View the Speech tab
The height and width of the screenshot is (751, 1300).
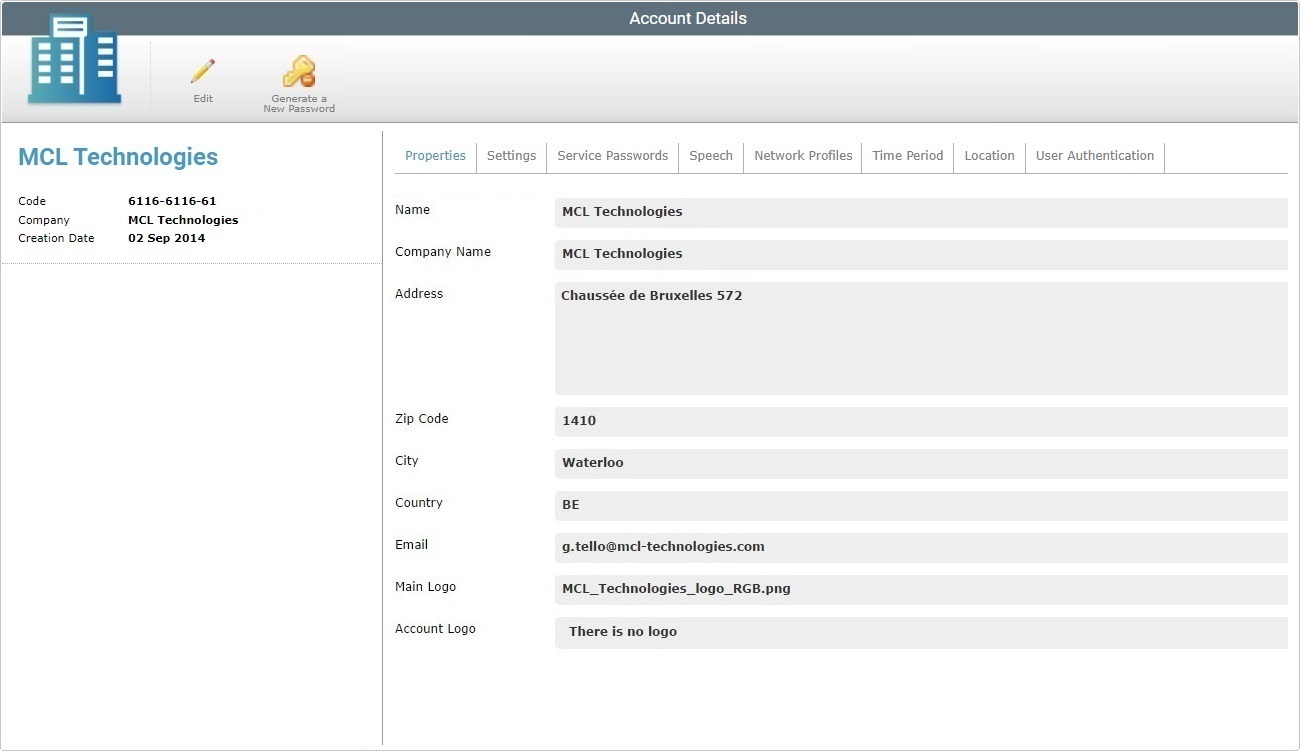710,156
